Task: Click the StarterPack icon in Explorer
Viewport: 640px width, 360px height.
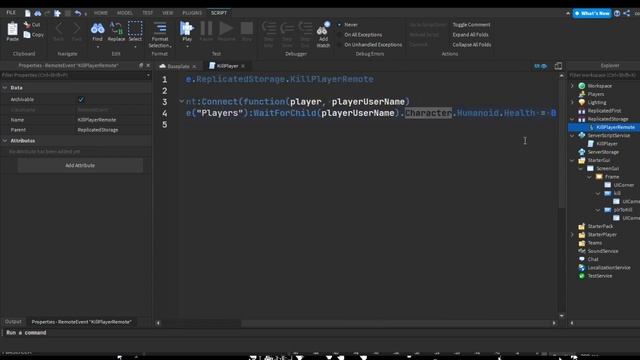Action: pyautogui.click(x=582, y=226)
